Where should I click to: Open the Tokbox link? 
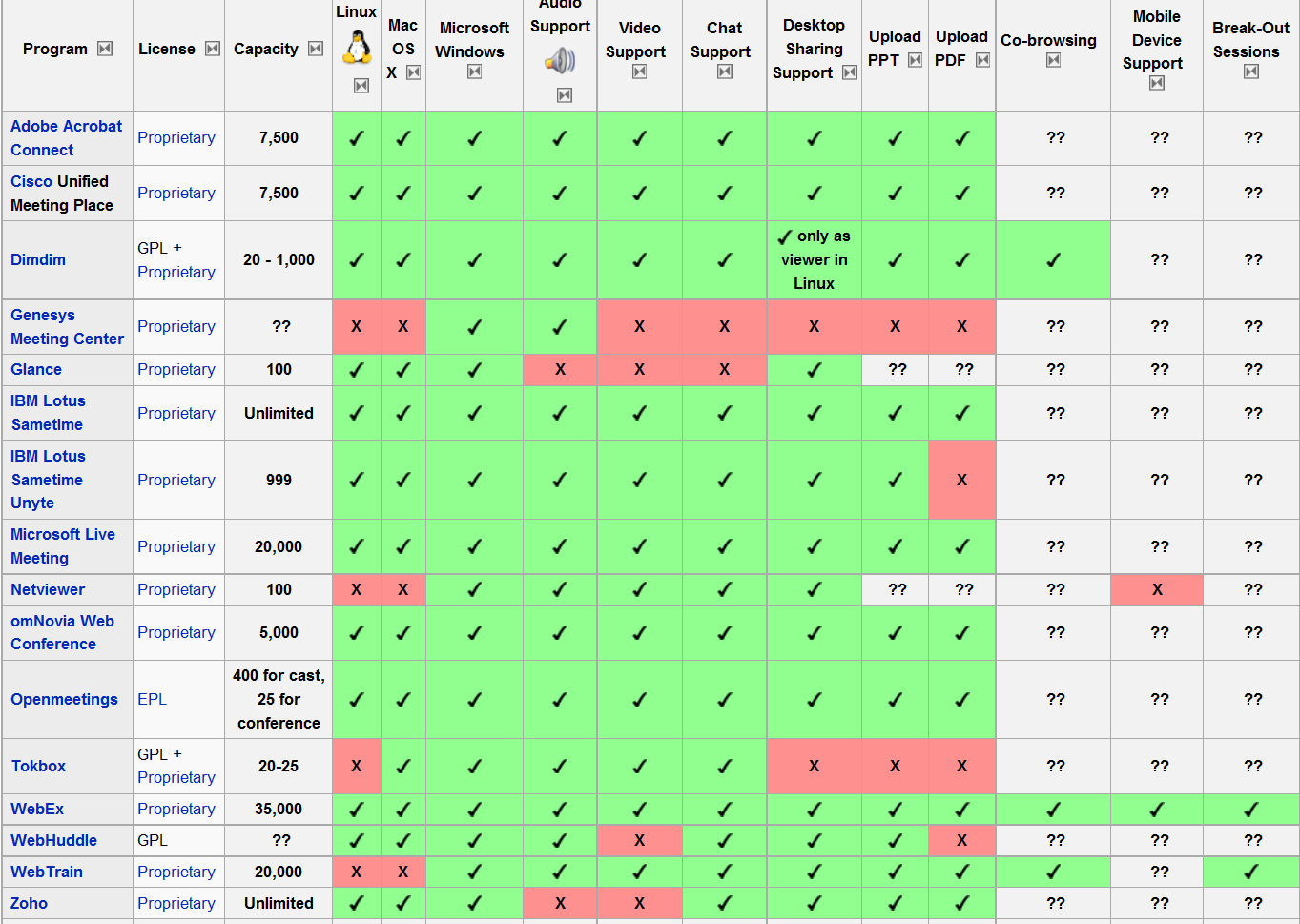point(38,766)
